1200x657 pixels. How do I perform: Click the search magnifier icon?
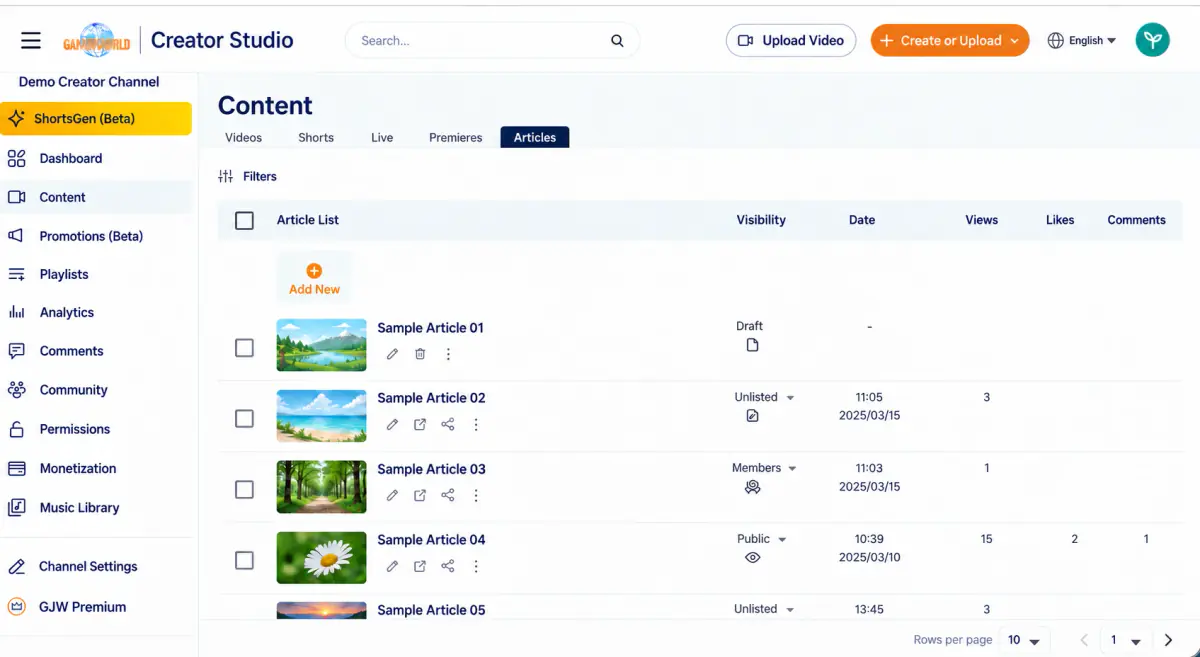click(617, 41)
